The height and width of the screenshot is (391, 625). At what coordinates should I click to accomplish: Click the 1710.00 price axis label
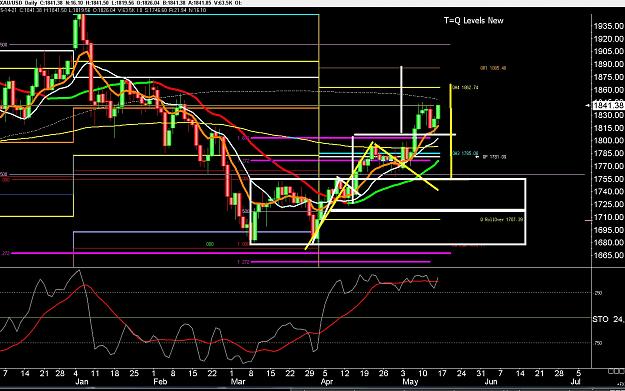click(x=609, y=218)
